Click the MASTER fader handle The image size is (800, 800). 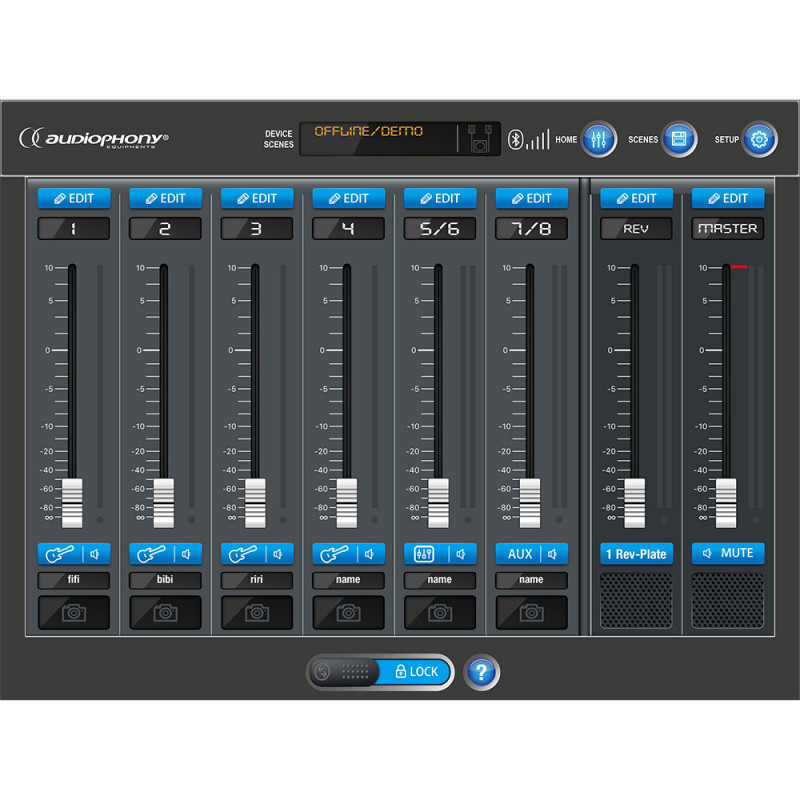click(726, 503)
